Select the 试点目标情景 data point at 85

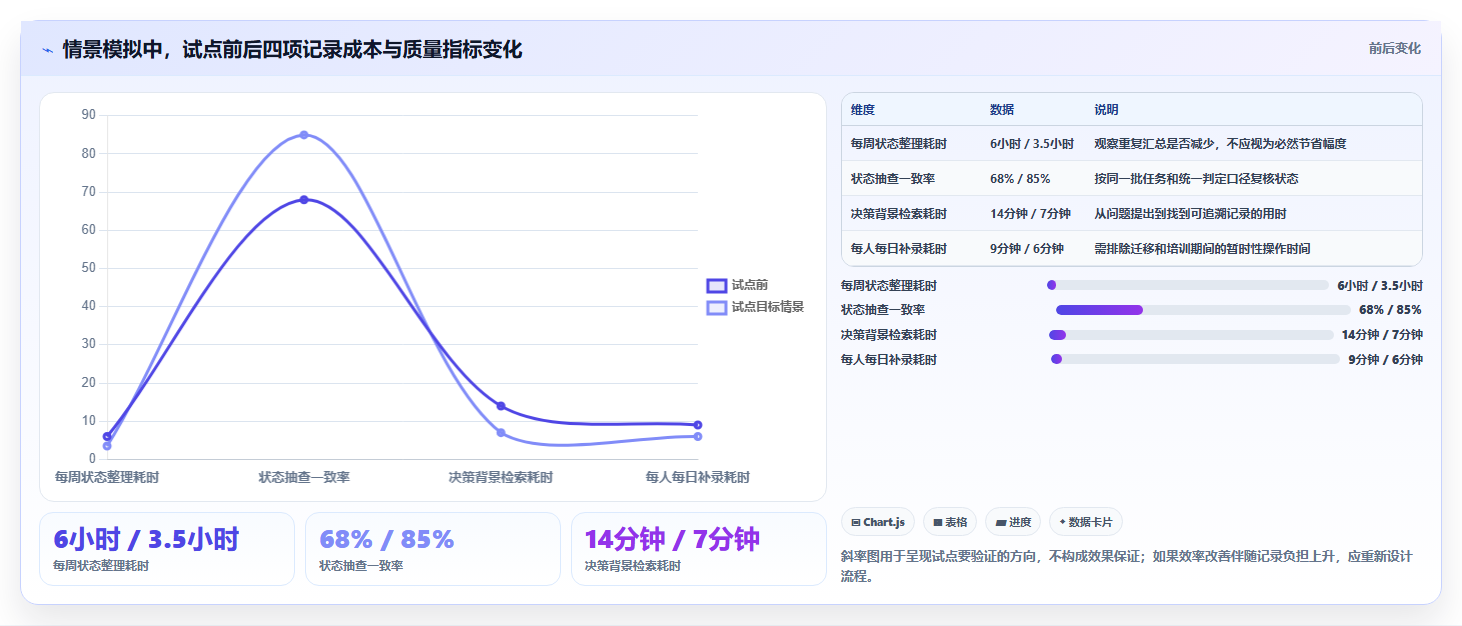304,135
